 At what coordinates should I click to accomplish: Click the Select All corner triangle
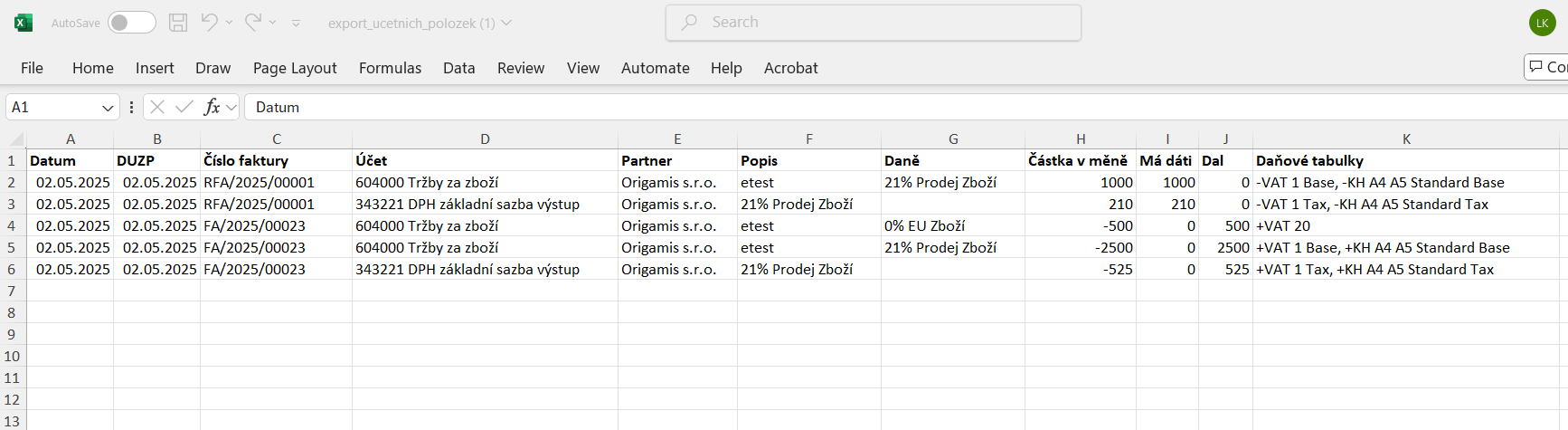16,139
